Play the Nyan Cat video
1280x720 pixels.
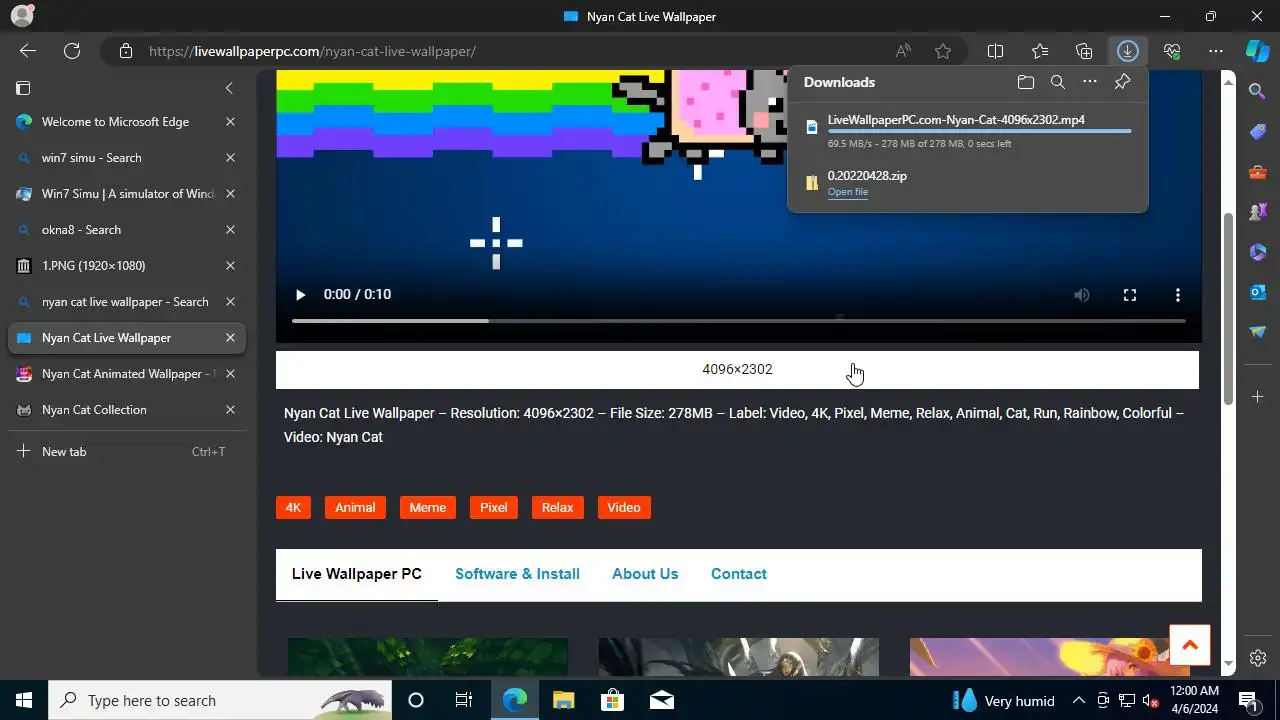pos(300,294)
